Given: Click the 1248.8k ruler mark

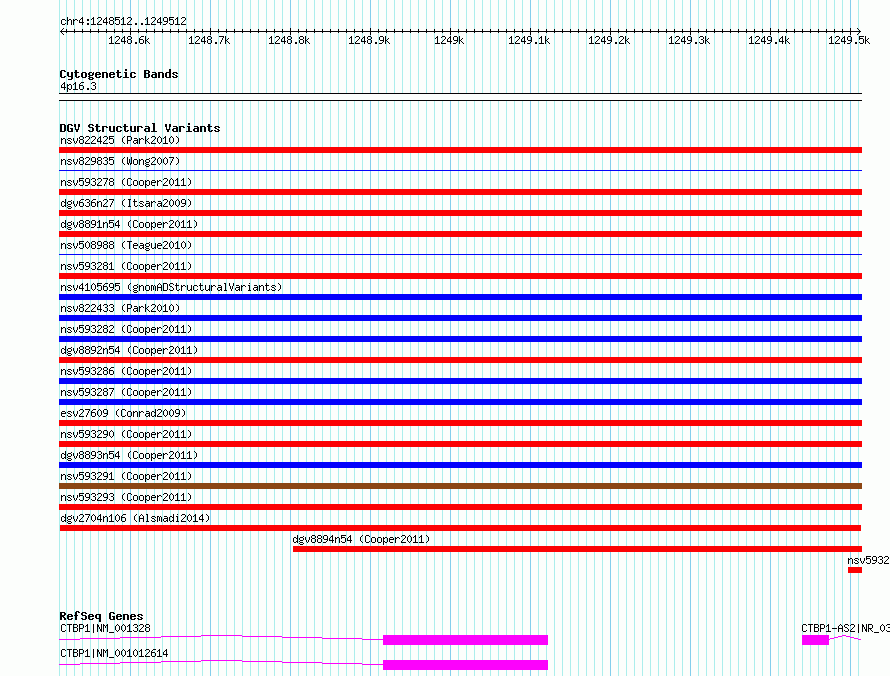Looking at the screenshot, I should point(289,40).
